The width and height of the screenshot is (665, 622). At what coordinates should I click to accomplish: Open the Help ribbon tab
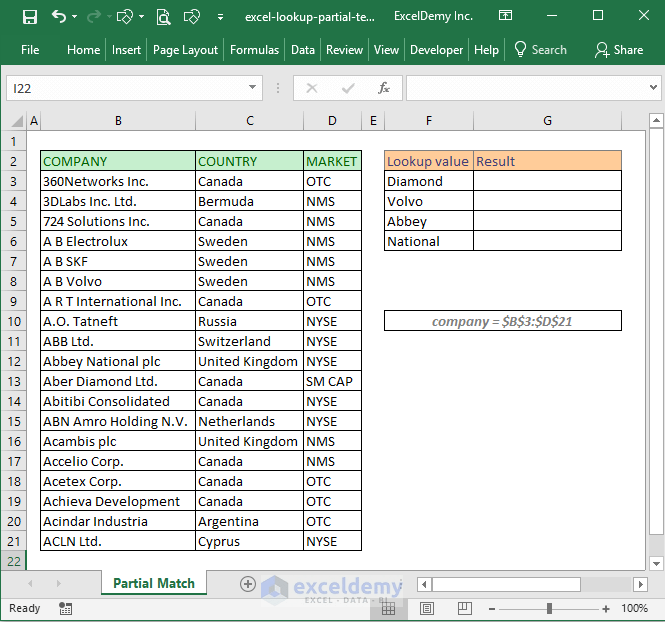(x=486, y=50)
